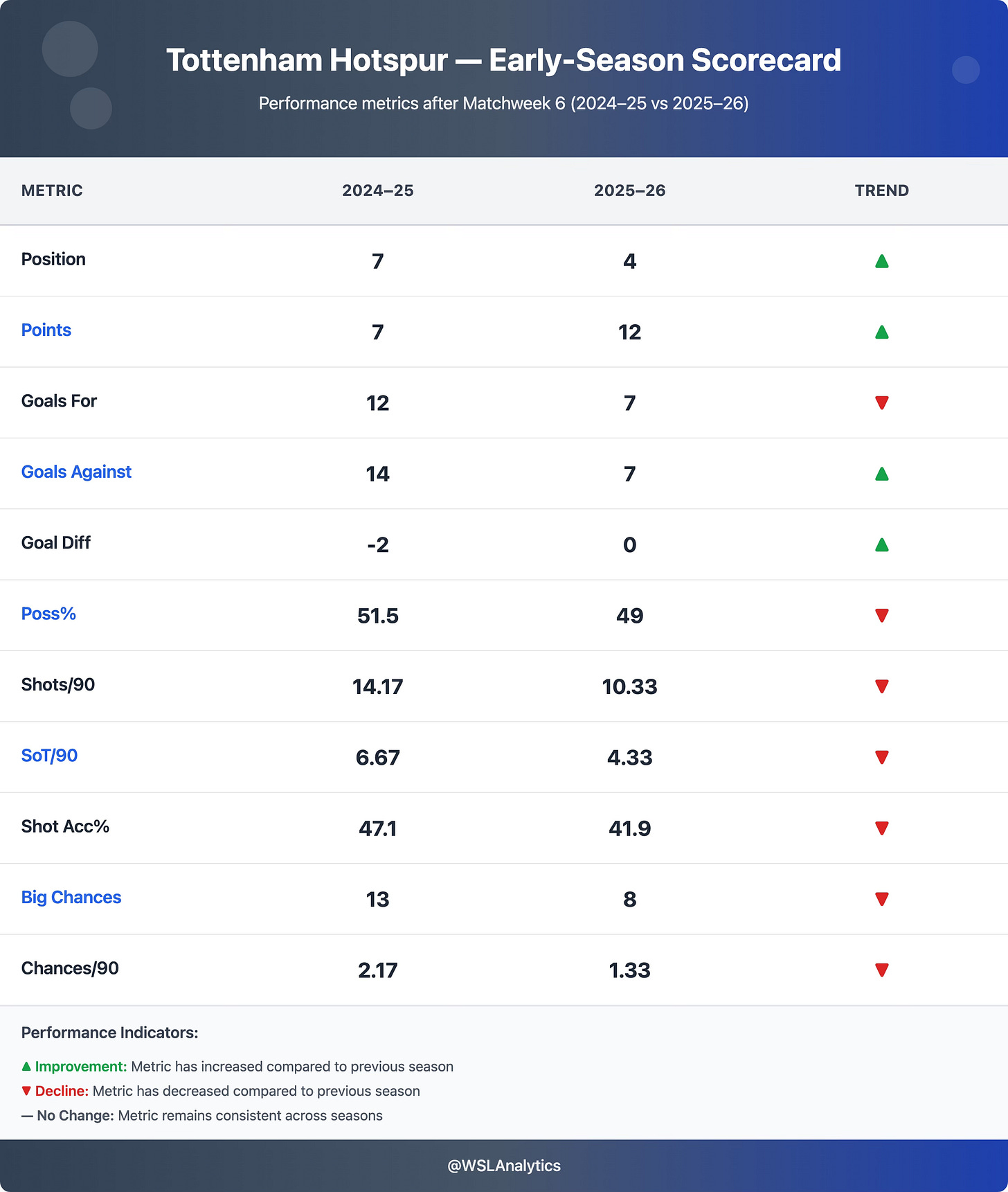1008x1192 pixels.
Task: Click the red down arrow in Goals For row
Action: [x=881, y=402]
